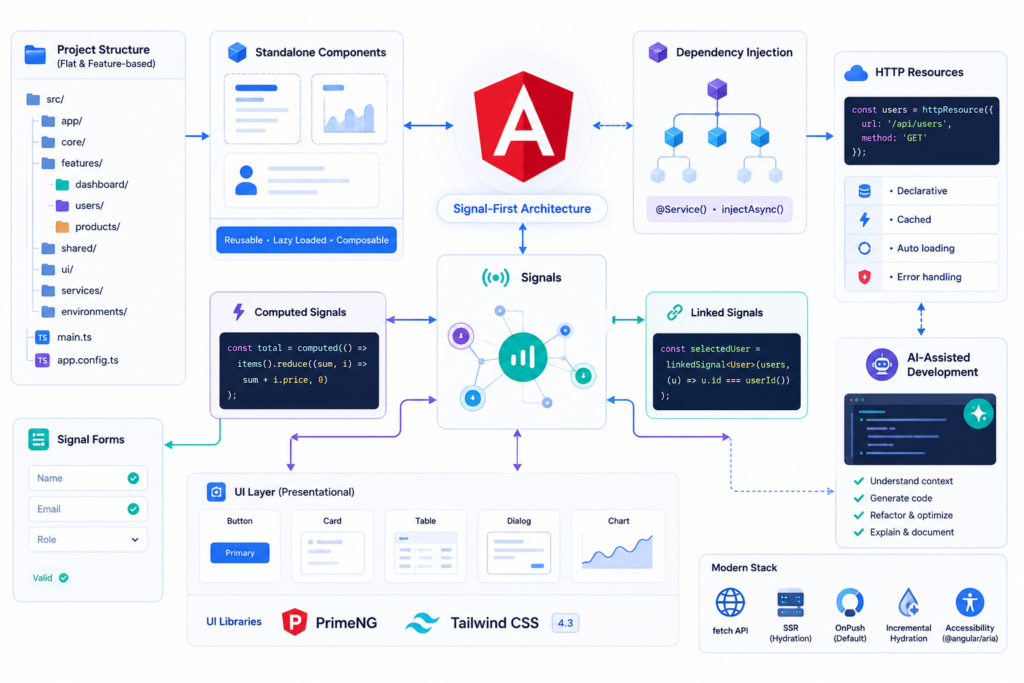Click the Card component preview
The width and height of the screenshot is (1024, 683).
point(332,547)
